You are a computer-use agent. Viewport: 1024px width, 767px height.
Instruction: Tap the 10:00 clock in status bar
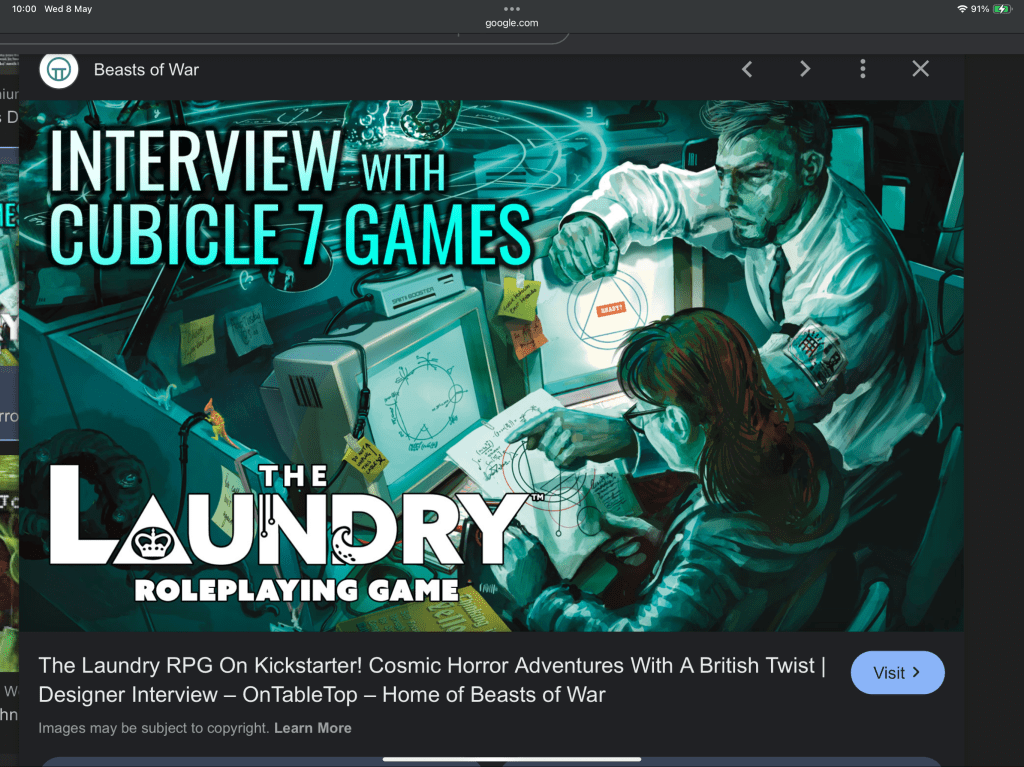click(x=25, y=9)
